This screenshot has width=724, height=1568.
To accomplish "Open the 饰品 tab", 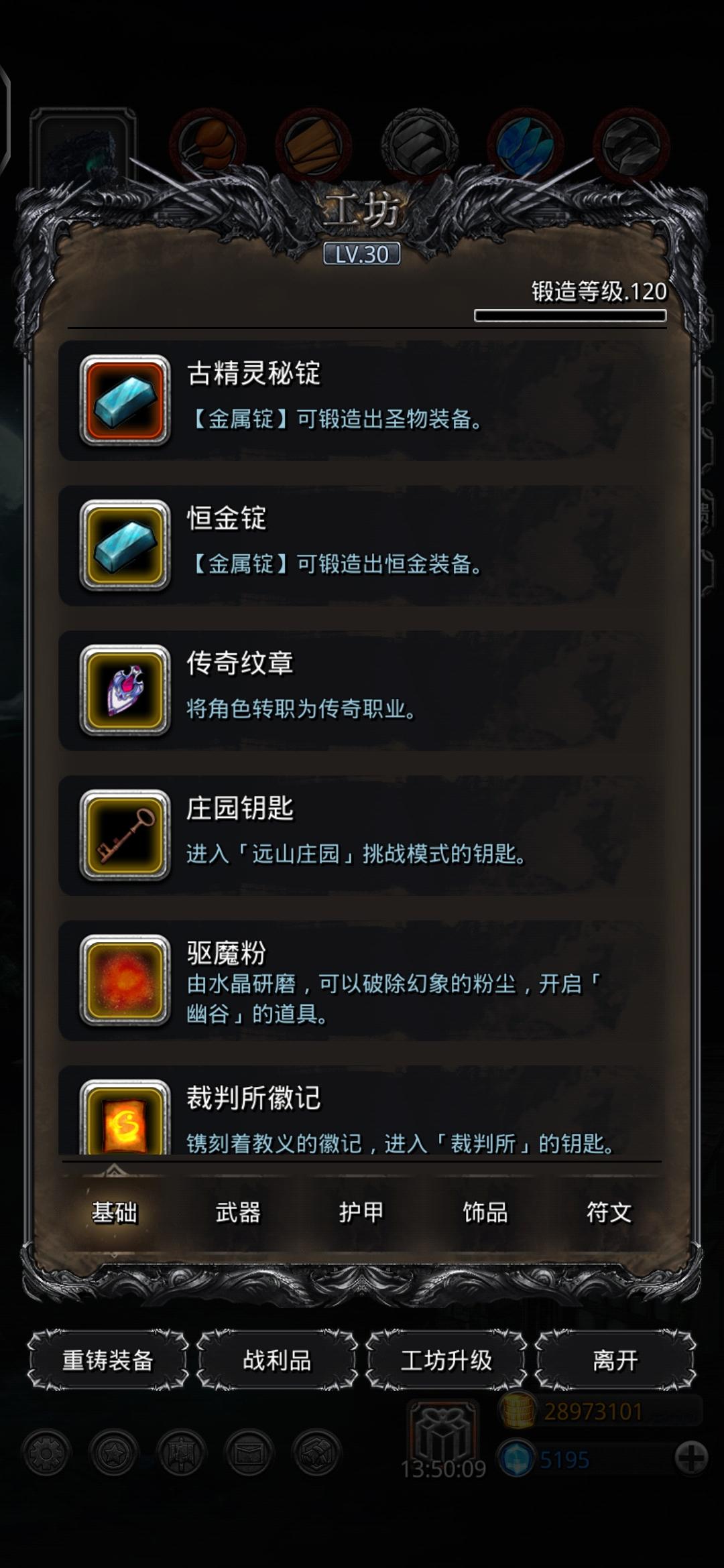I will 485,1212.
